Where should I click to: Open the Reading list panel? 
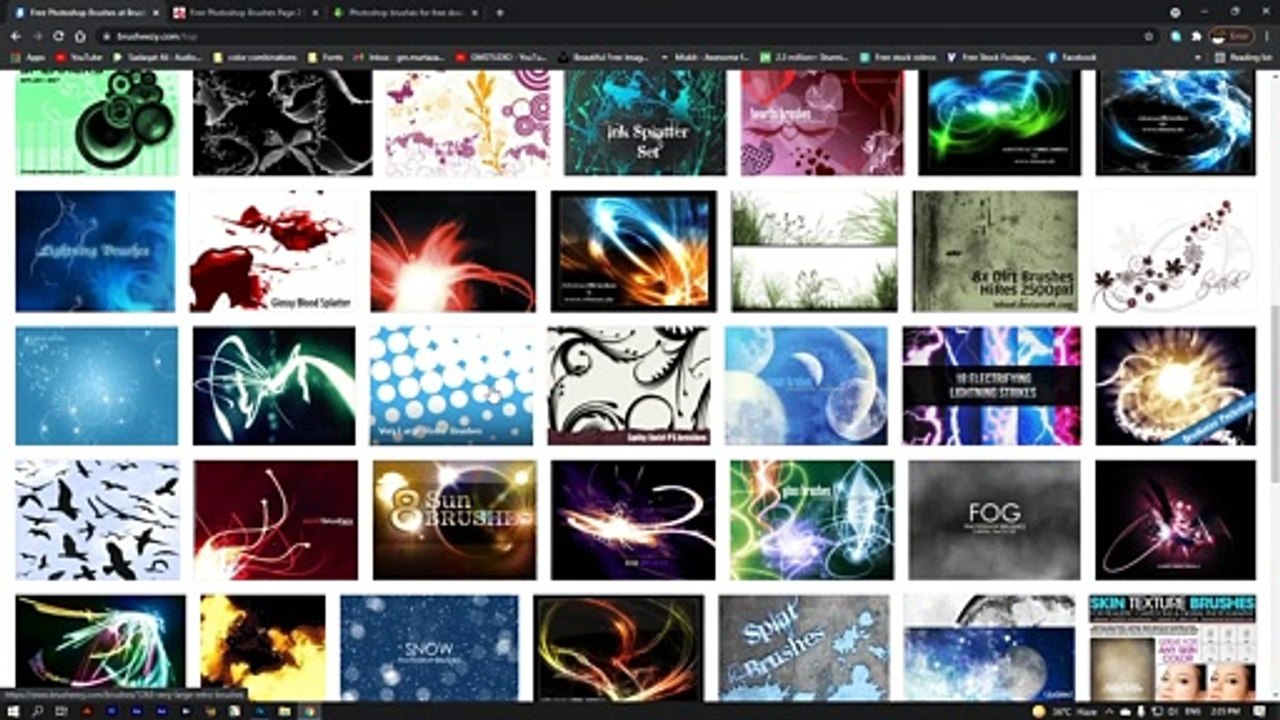pyautogui.click(x=1243, y=57)
